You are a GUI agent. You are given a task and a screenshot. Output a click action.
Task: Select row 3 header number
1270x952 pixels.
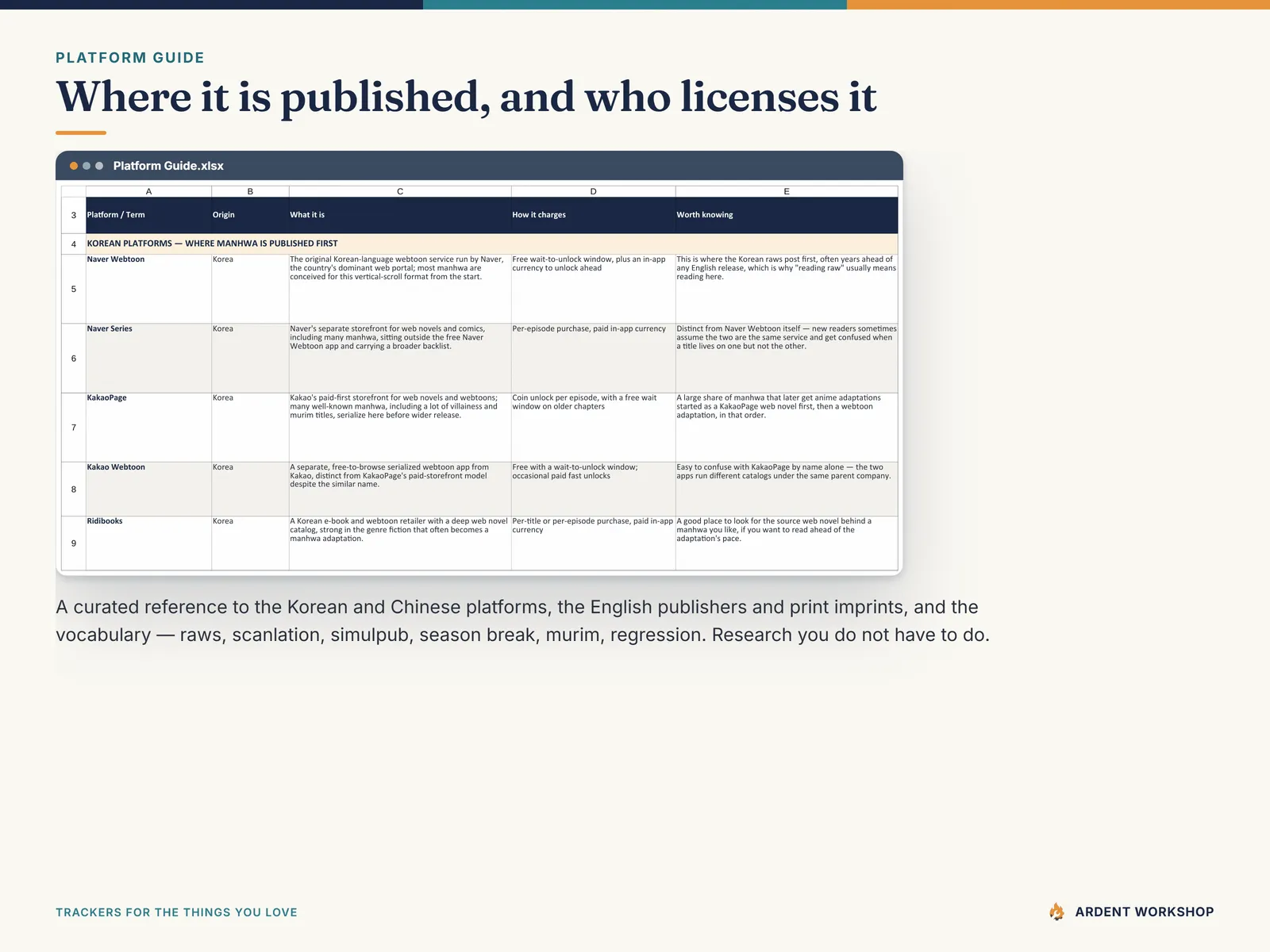coord(74,215)
